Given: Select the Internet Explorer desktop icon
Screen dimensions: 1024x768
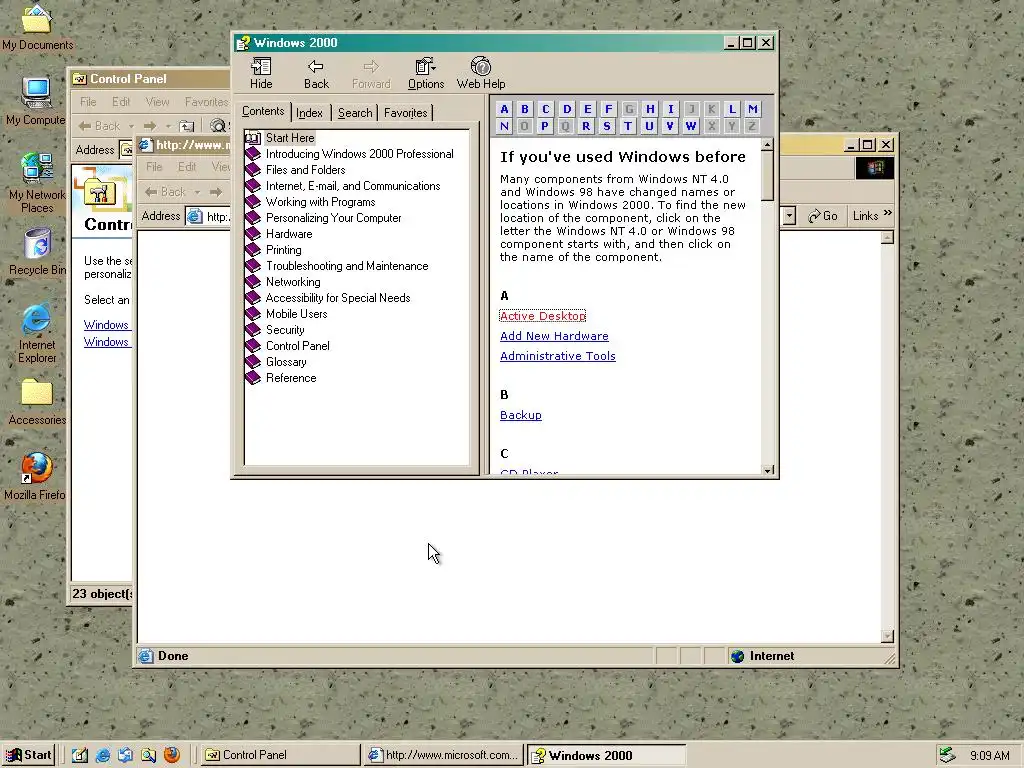Looking at the screenshot, I should coord(37,333).
